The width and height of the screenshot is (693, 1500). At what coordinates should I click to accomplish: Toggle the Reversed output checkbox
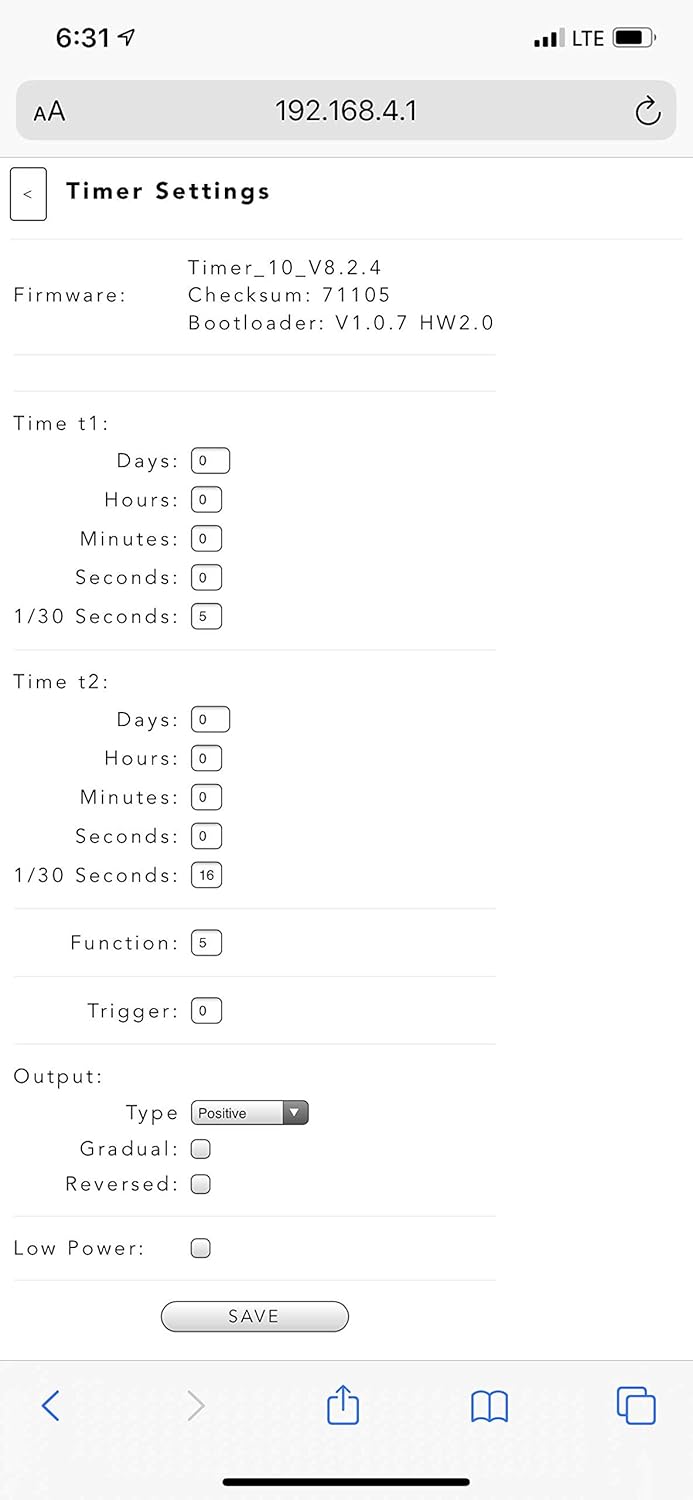(x=201, y=1184)
